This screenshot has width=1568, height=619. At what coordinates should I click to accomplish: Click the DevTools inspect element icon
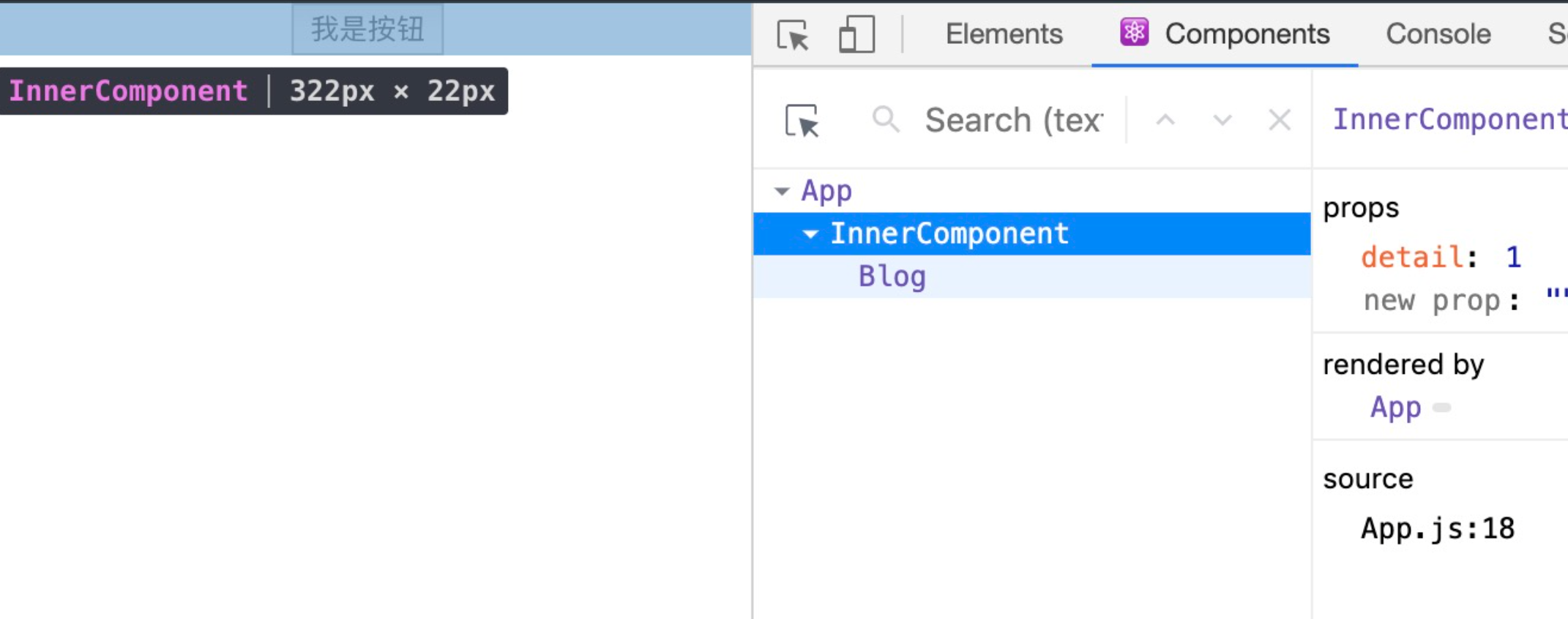coord(793,34)
